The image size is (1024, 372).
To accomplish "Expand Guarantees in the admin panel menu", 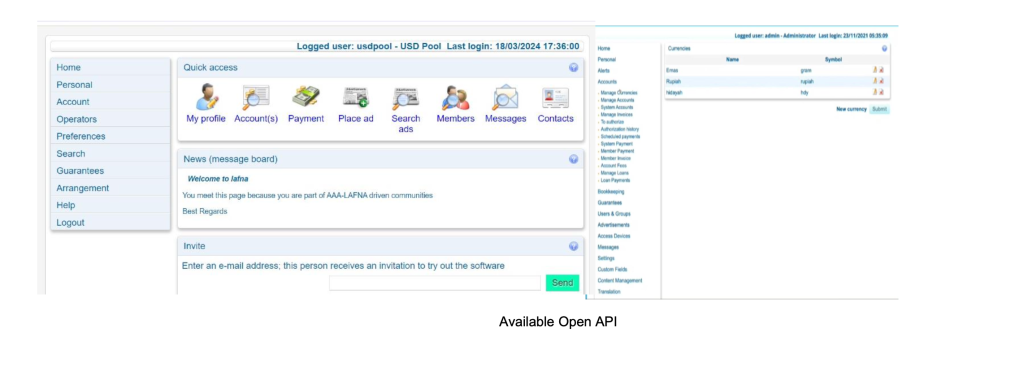I will pyautogui.click(x=609, y=203).
